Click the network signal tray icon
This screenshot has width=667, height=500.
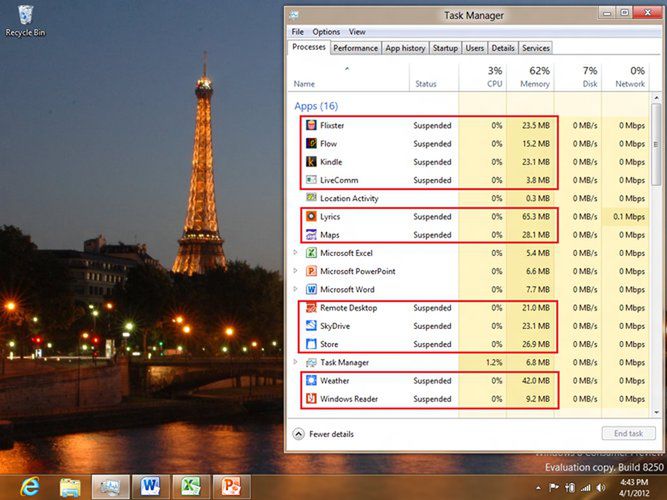click(586, 488)
